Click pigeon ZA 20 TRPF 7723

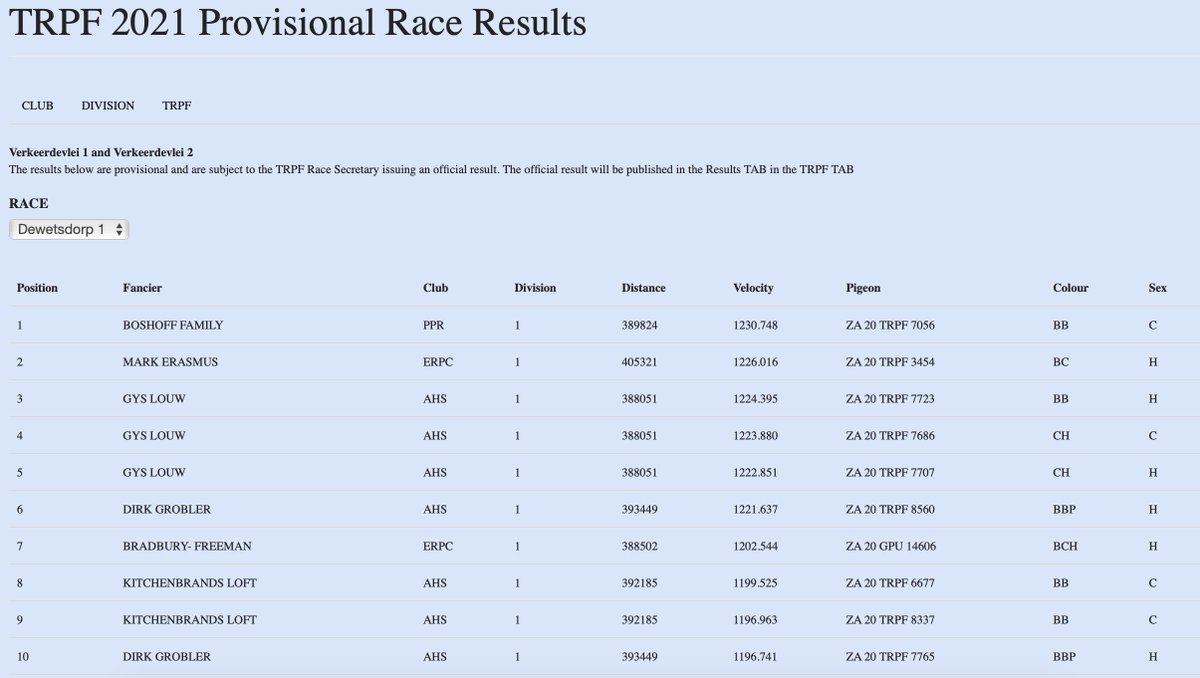click(890, 399)
